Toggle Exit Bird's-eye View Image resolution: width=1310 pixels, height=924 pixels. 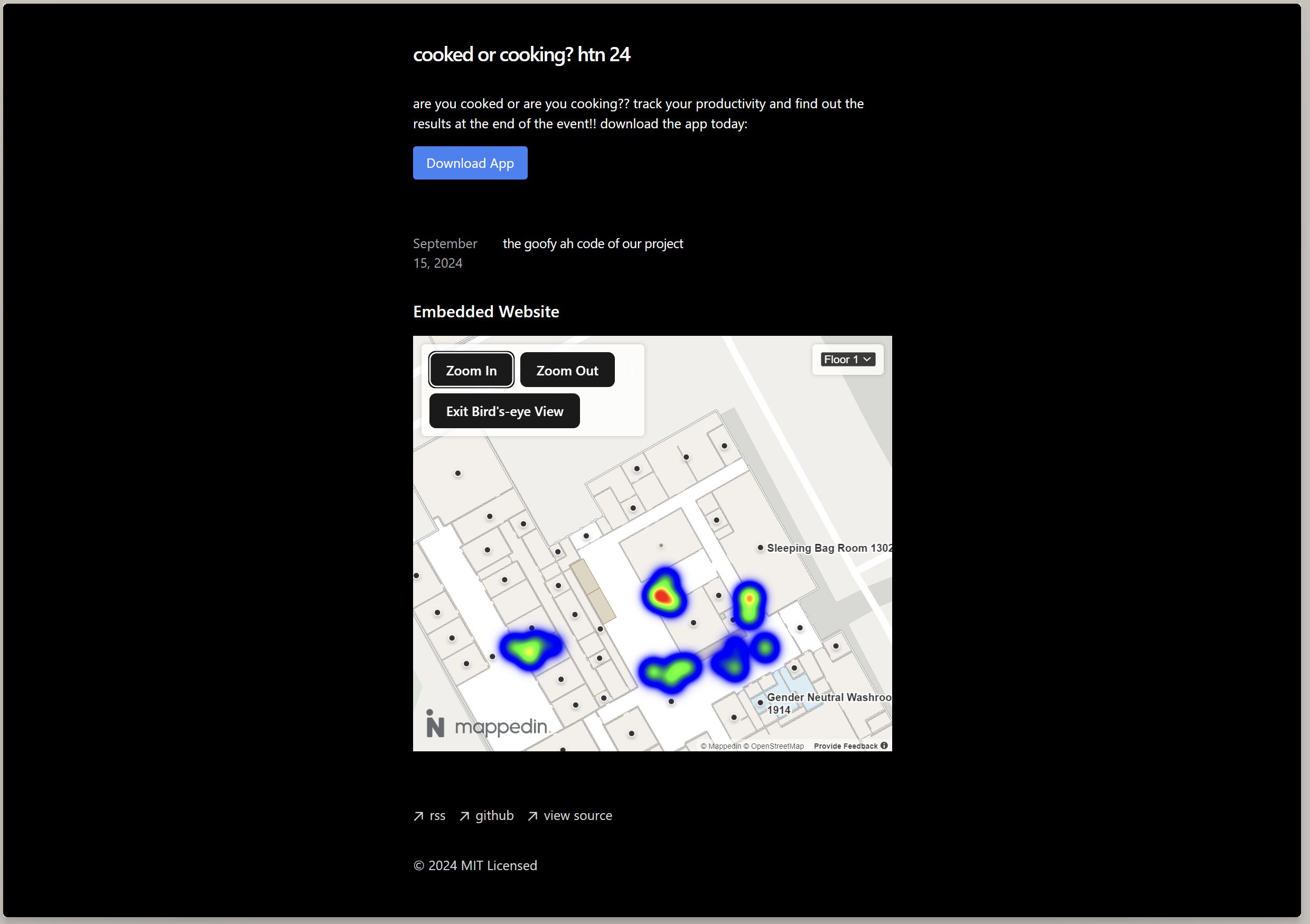pyautogui.click(x=504, y=411)
